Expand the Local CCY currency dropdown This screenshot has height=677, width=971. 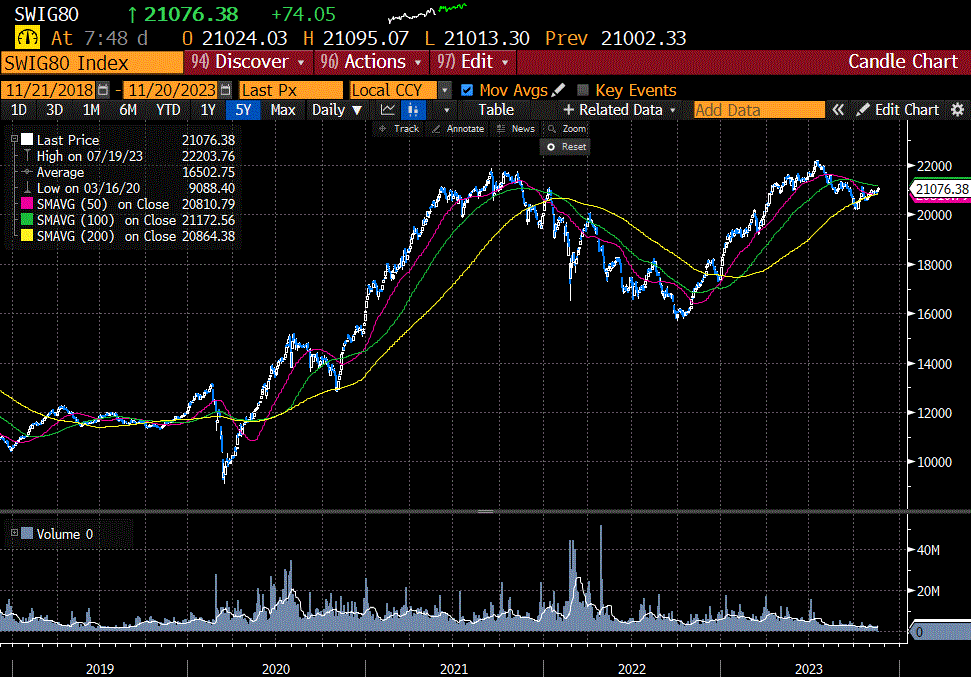pos(445,90)
